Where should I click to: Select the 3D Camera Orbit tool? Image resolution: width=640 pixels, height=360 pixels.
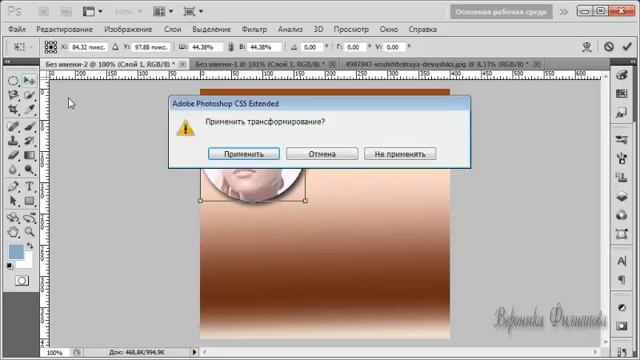(x=29, y=218)
